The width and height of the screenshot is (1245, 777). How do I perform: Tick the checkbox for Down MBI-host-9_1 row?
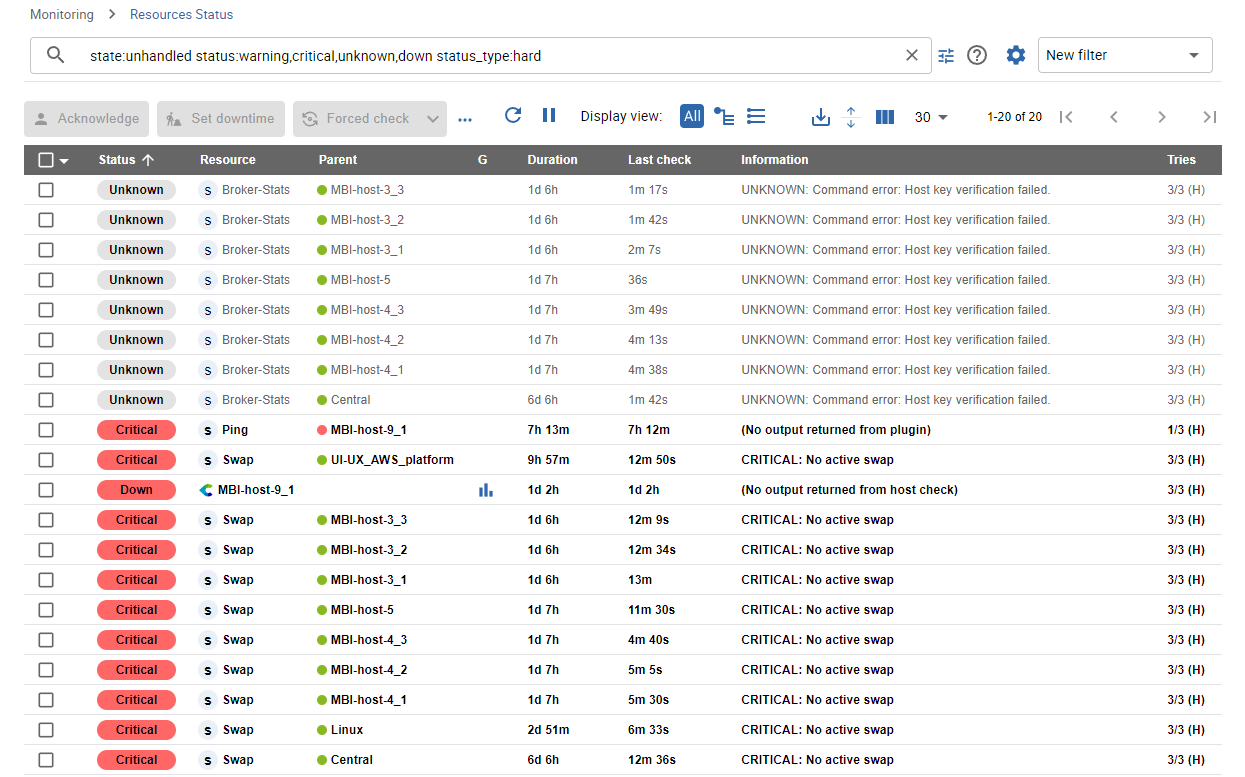(x=46, y=490)
